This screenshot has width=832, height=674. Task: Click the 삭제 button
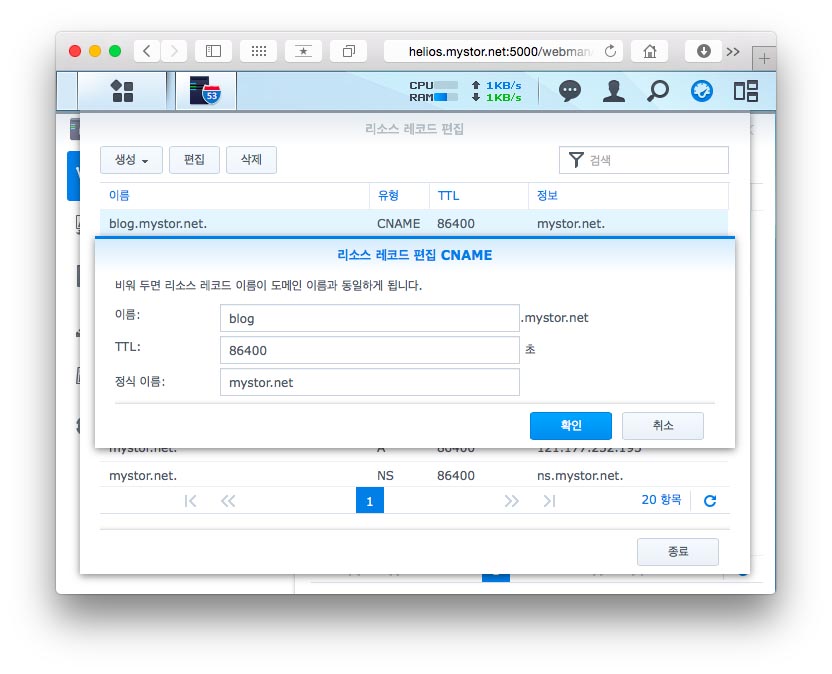point(251,160)
